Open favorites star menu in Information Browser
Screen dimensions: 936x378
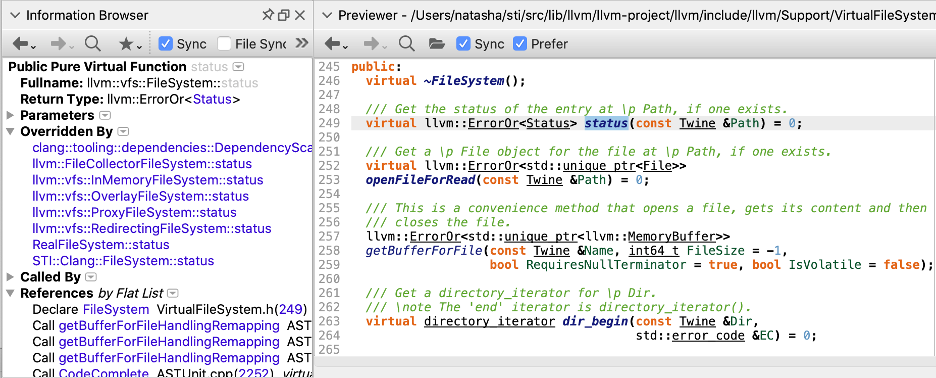[130, 44]
